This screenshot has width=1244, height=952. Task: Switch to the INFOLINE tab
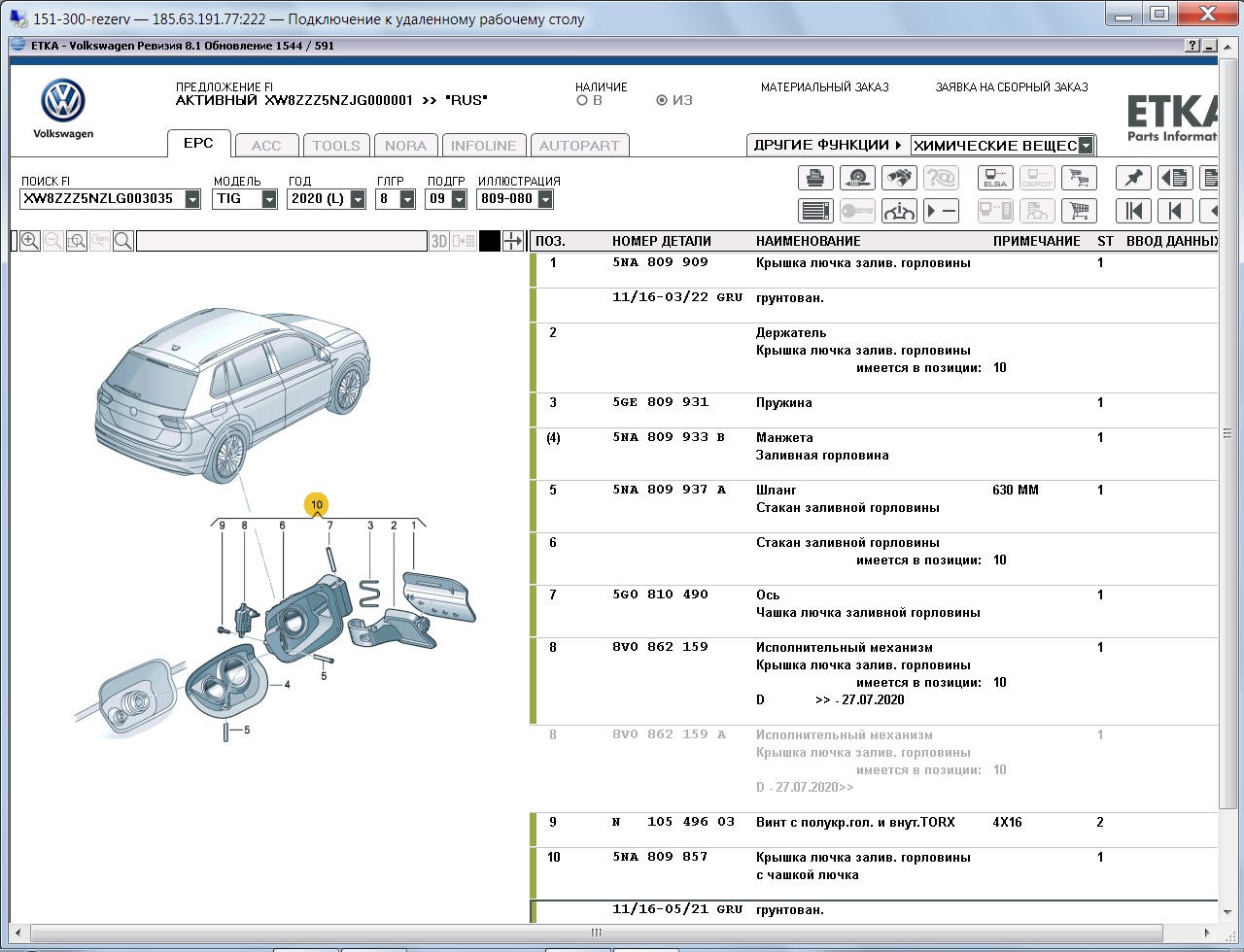pyautogui.click(x=483, y=146)
